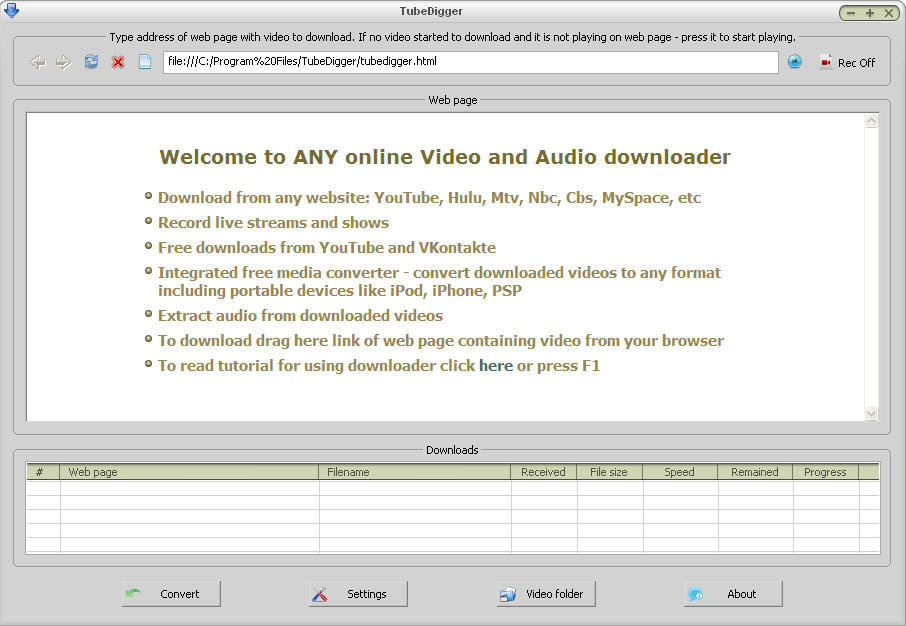
Task: Open the Convert tool
Action: coord(171,594)
